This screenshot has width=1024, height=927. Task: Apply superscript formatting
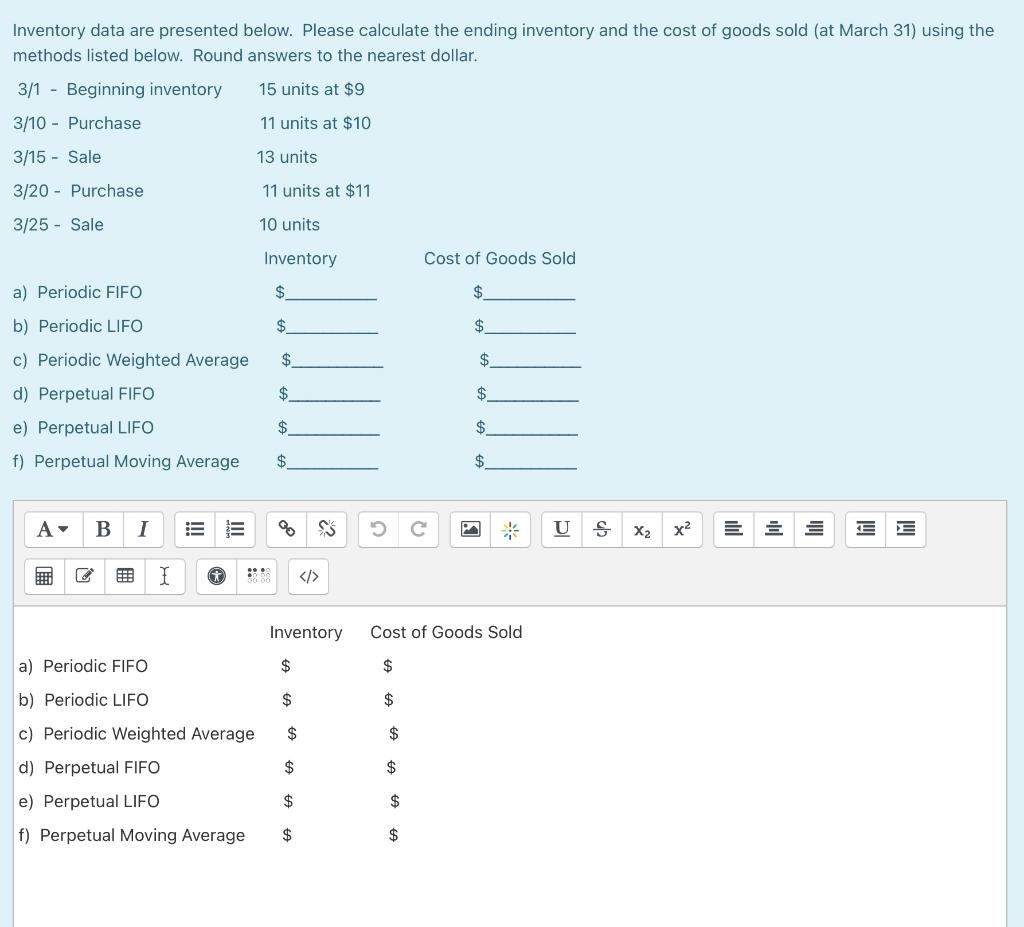(681, 530)
